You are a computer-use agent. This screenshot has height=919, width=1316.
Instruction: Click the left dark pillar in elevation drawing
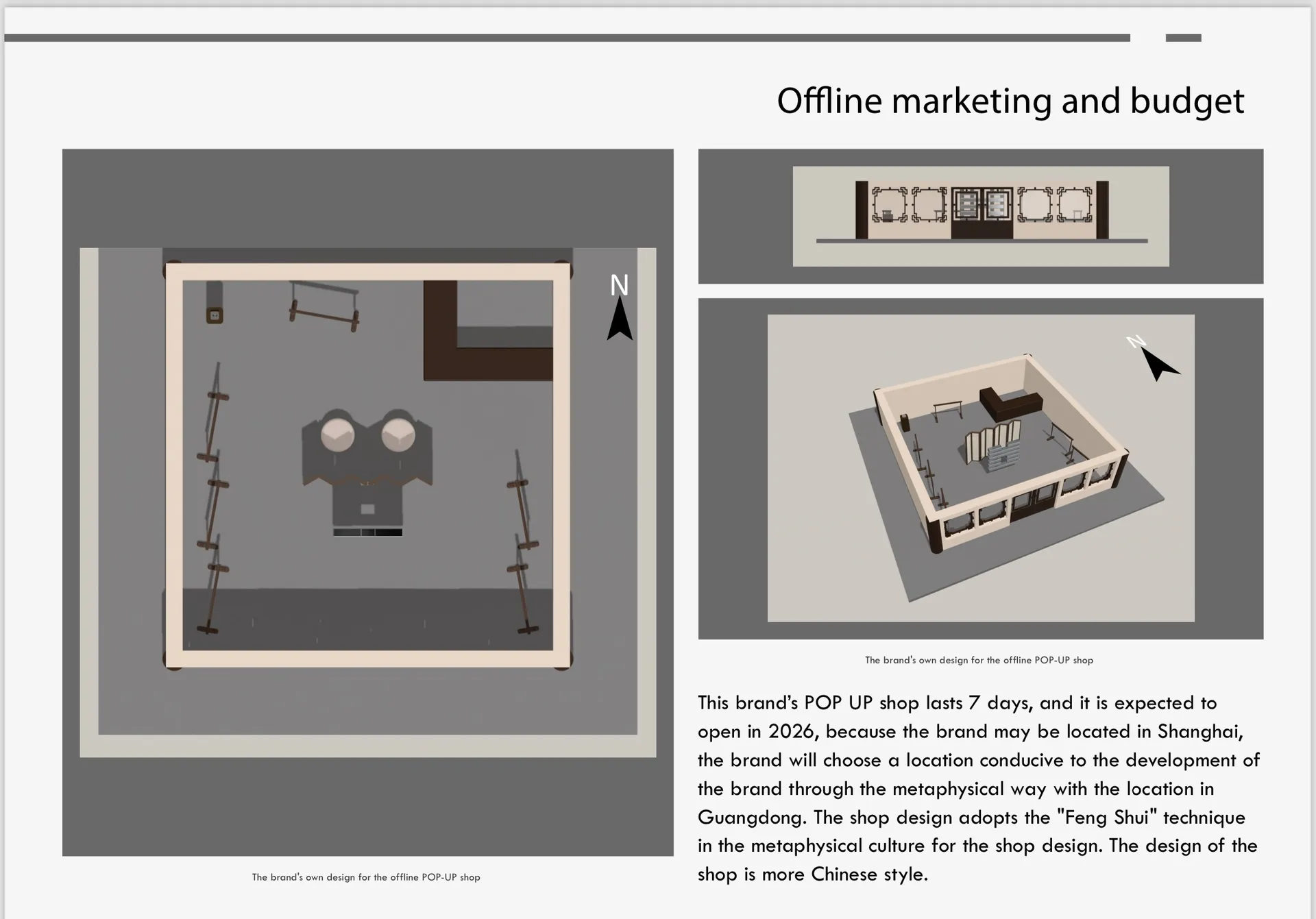[x=862, y=210]
